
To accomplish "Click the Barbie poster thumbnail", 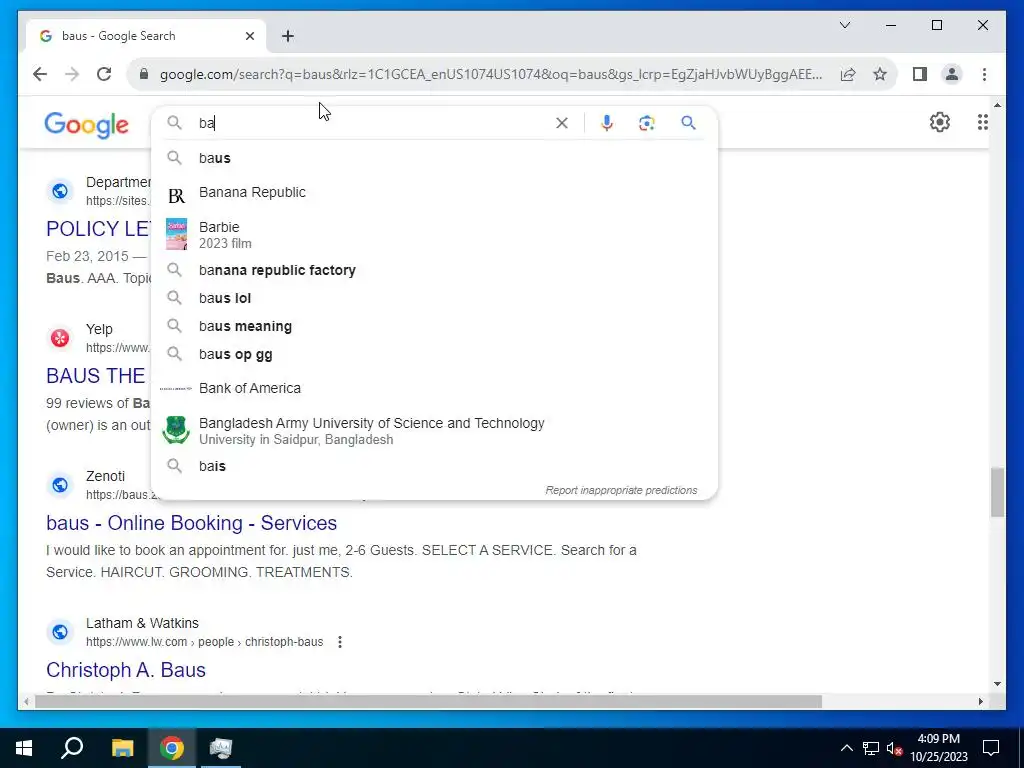I will coord(176,234).
